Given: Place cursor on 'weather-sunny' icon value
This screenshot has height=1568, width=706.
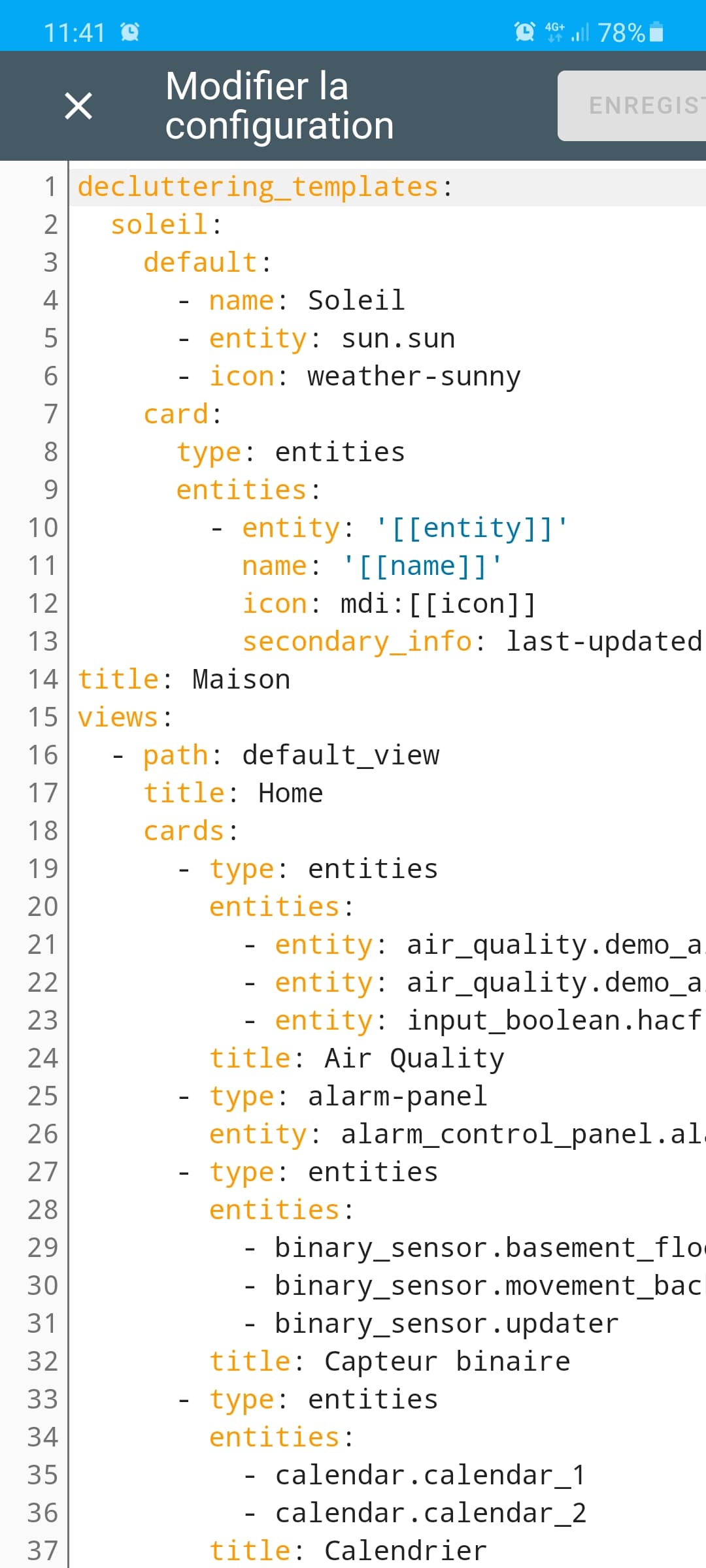Looking at the screenshot, I should pos(414,377).
